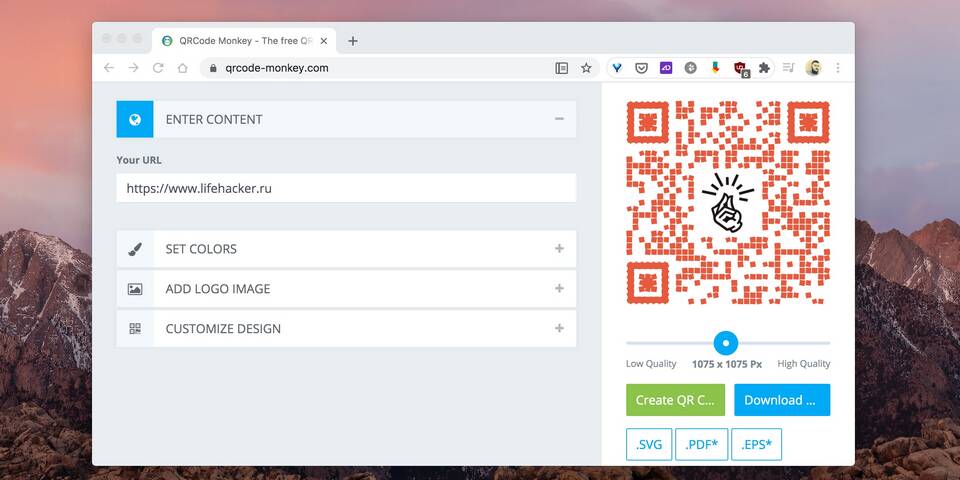Click the Low Quality label
The height and width of the screenshot is (480, 960).
[651, 364]
